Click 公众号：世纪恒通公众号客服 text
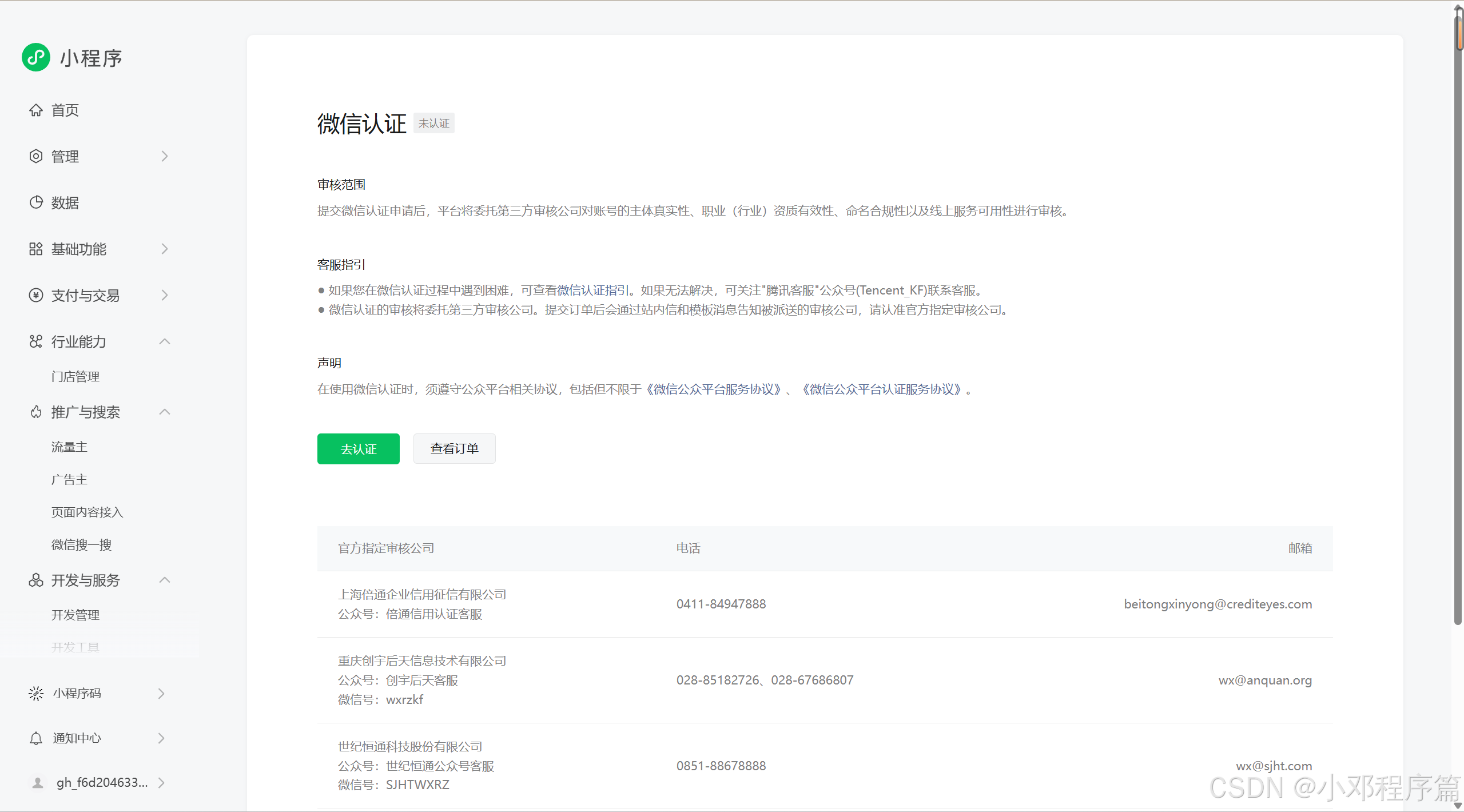Screen dimensions: 1464x812 tap(416, 766)
